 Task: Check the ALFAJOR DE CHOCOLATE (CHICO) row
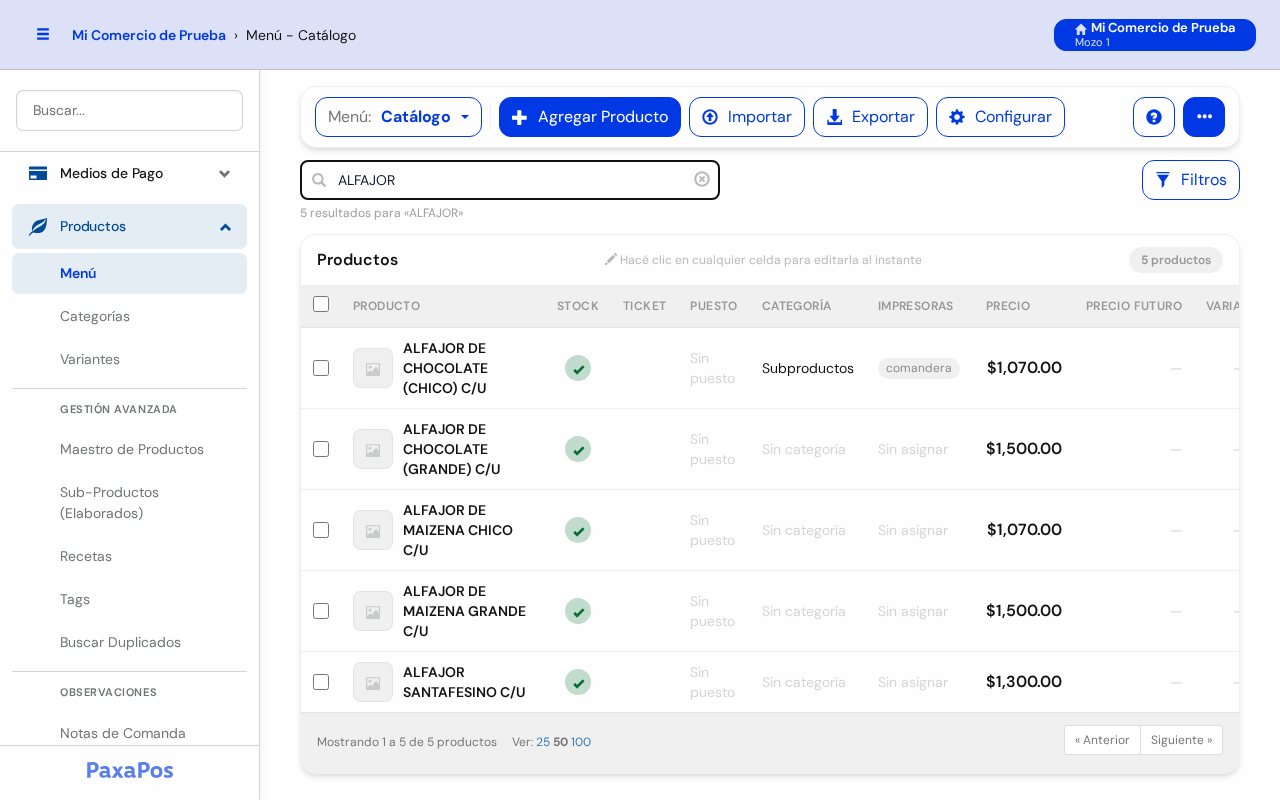click(x=321, y=368)
